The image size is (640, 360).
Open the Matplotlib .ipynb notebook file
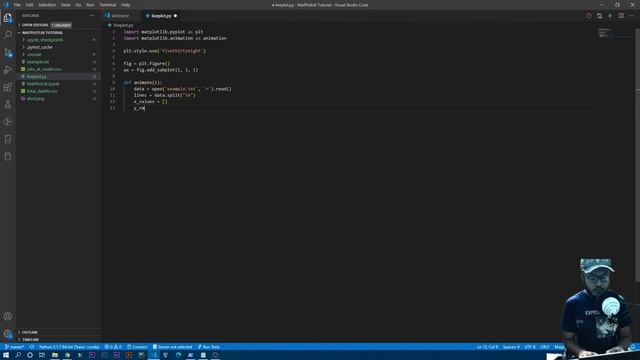tap(43, 84)
